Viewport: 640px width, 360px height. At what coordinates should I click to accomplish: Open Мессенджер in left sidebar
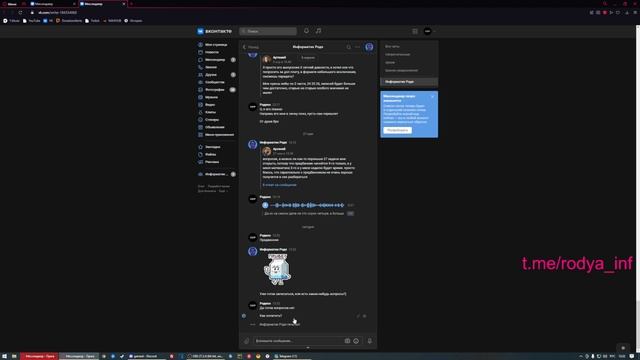pos(216,60)
